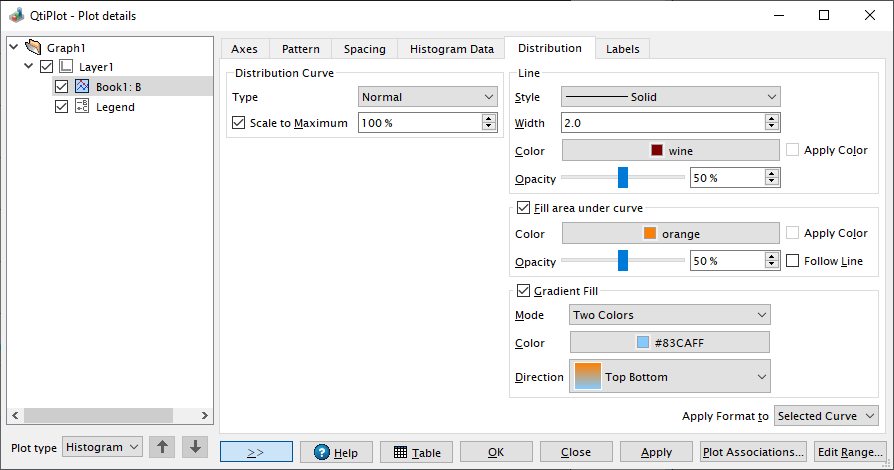Switch to the Histogram Data tab

coord(452,49)
